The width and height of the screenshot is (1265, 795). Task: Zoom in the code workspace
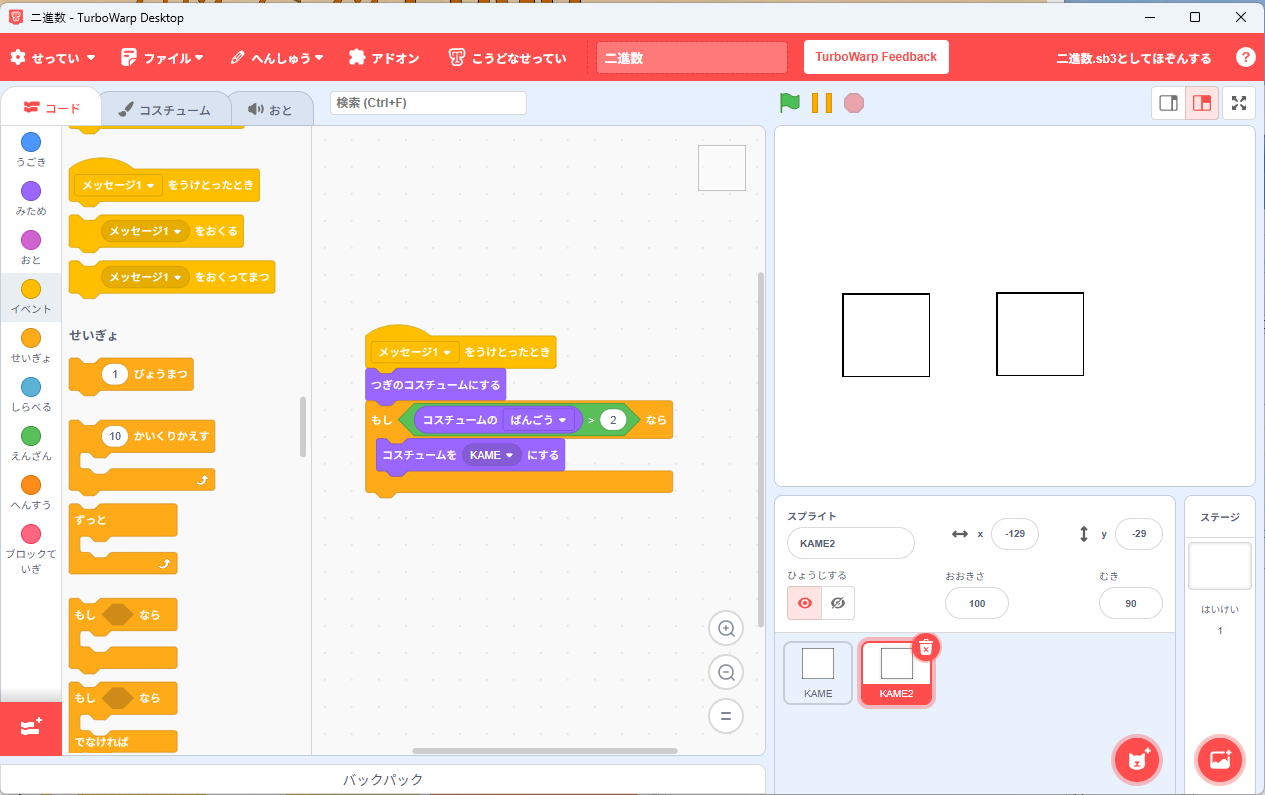(x=726, y=629)
